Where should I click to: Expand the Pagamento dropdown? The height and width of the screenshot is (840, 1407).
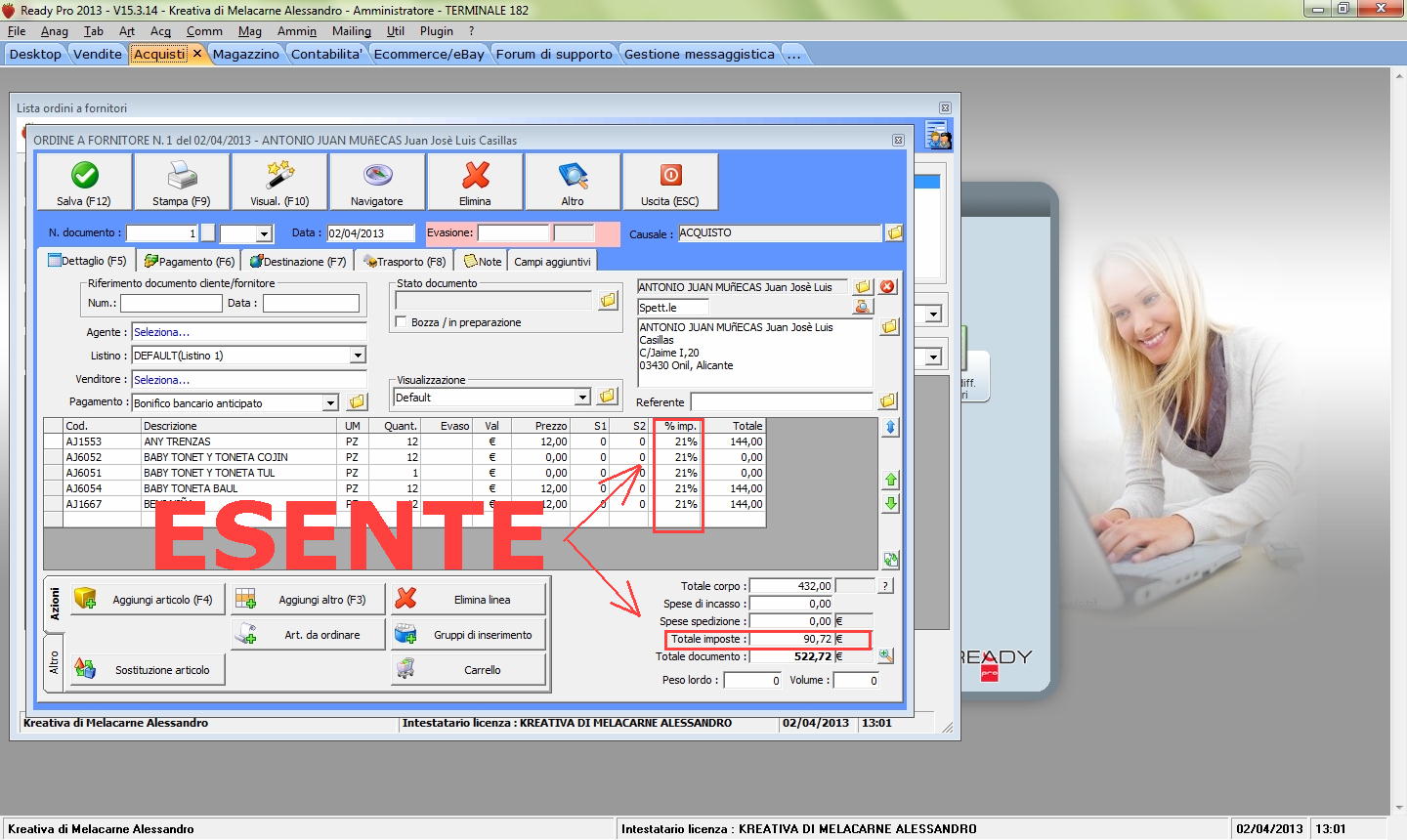(x=330, y=403)
